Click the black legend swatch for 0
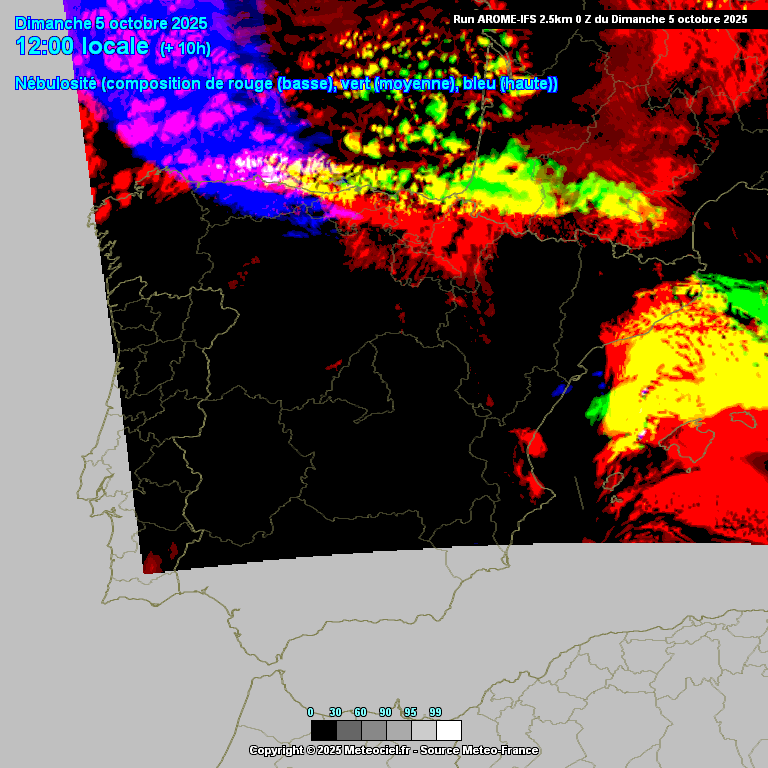Screen dimensions: 768x768 [323, 730]
